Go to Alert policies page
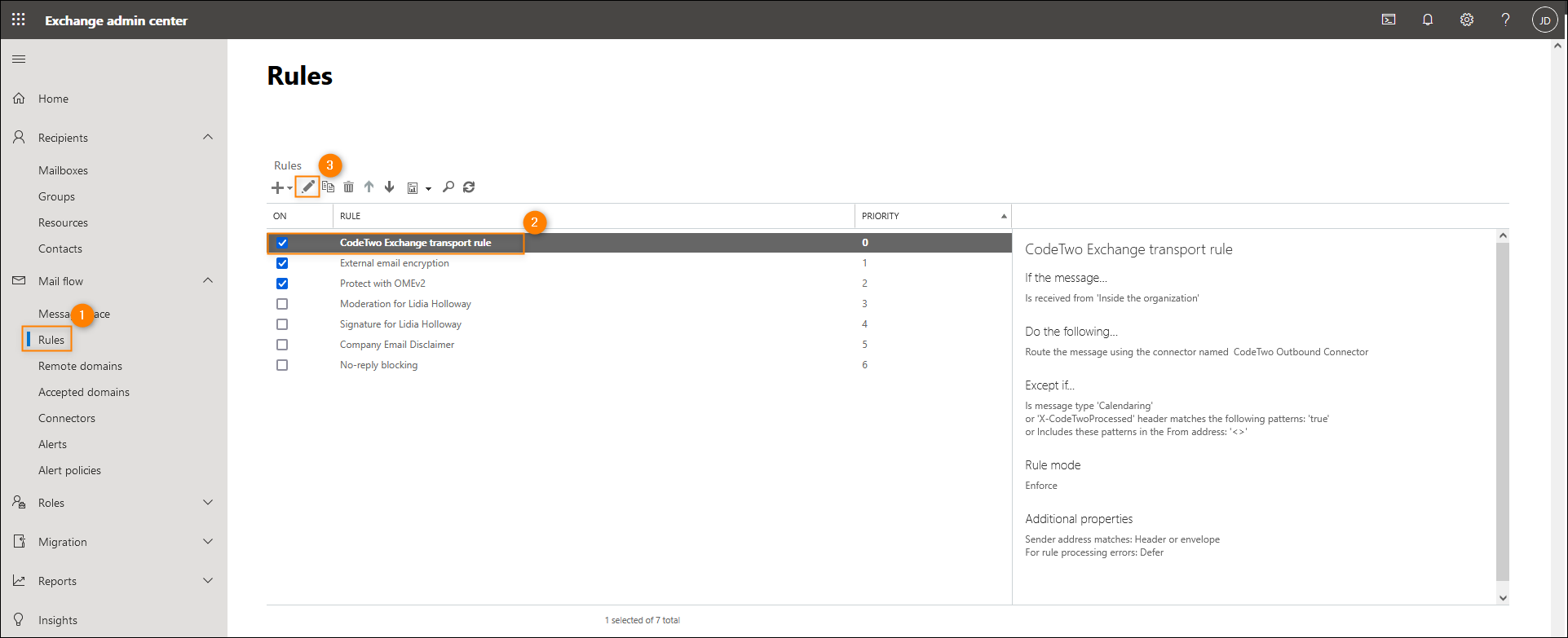The height and width of the screenshot is (638, 1568). click(69, 470)
